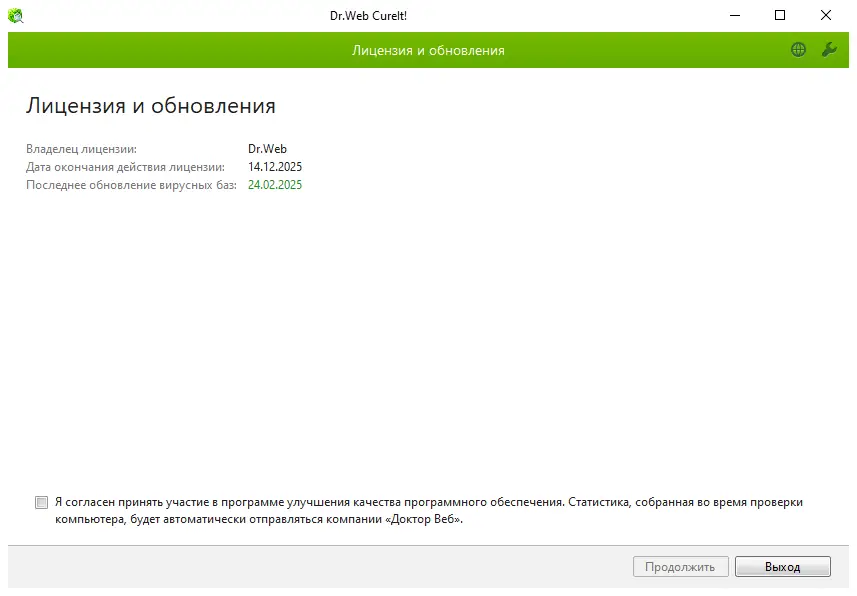
Task: Click the Последнее обновление вирусных баз label
Action: tap(131, 185)
